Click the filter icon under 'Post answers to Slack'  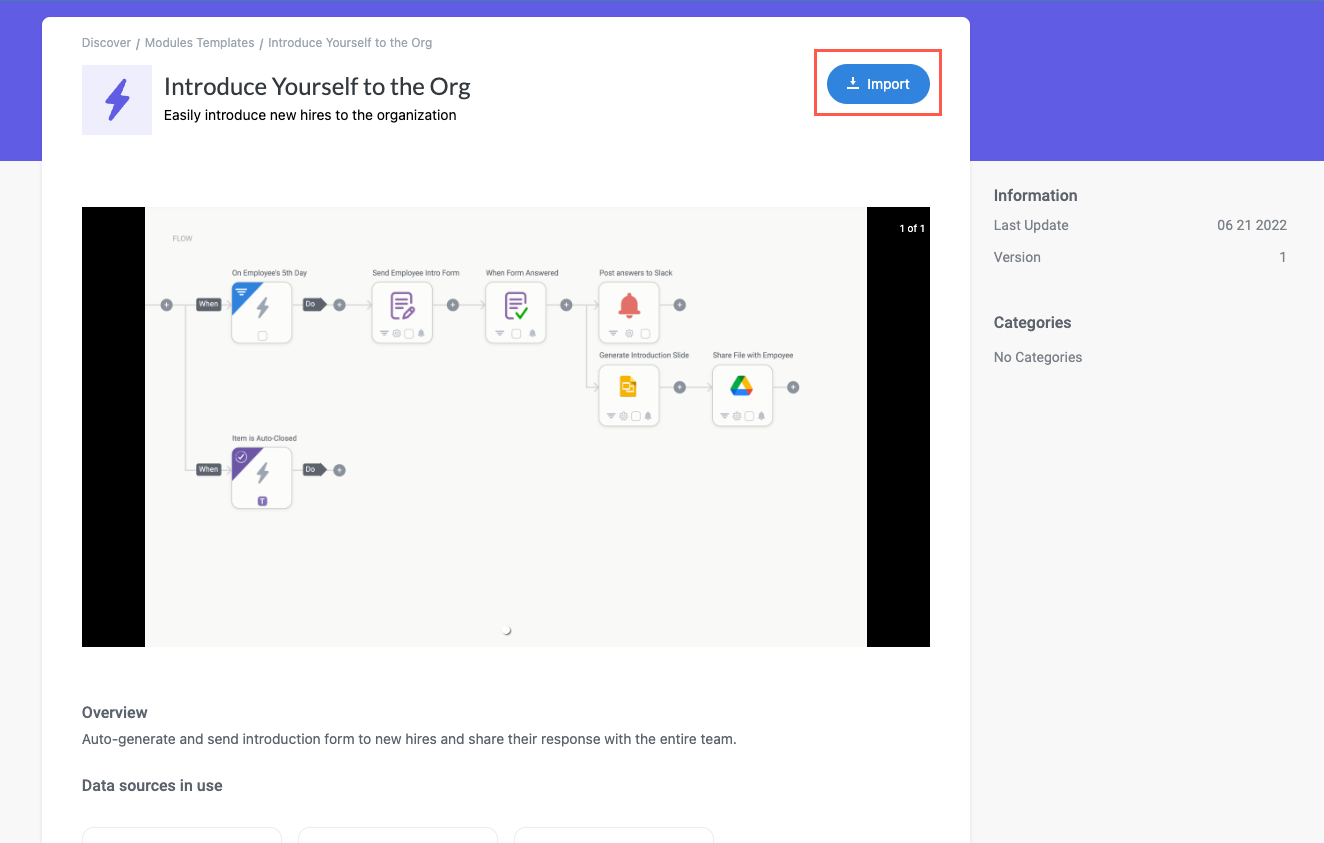pos(613,332)
